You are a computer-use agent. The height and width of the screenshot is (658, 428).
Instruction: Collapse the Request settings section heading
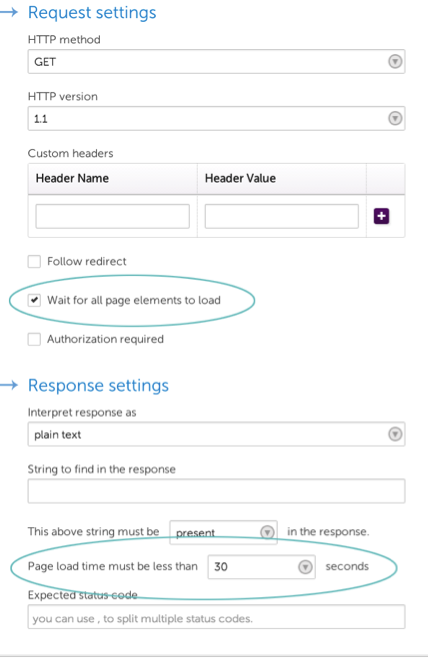coord(92,13)
